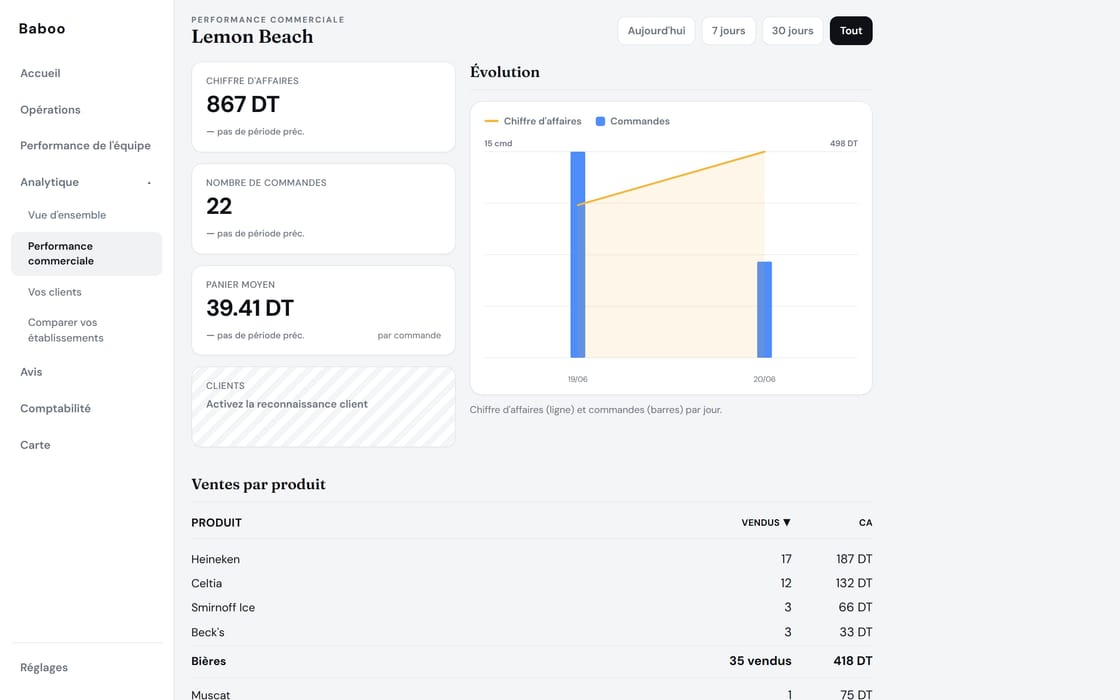Click the Baboo logo in the sidebar
1120x700 pixels.
pos(42,29)
